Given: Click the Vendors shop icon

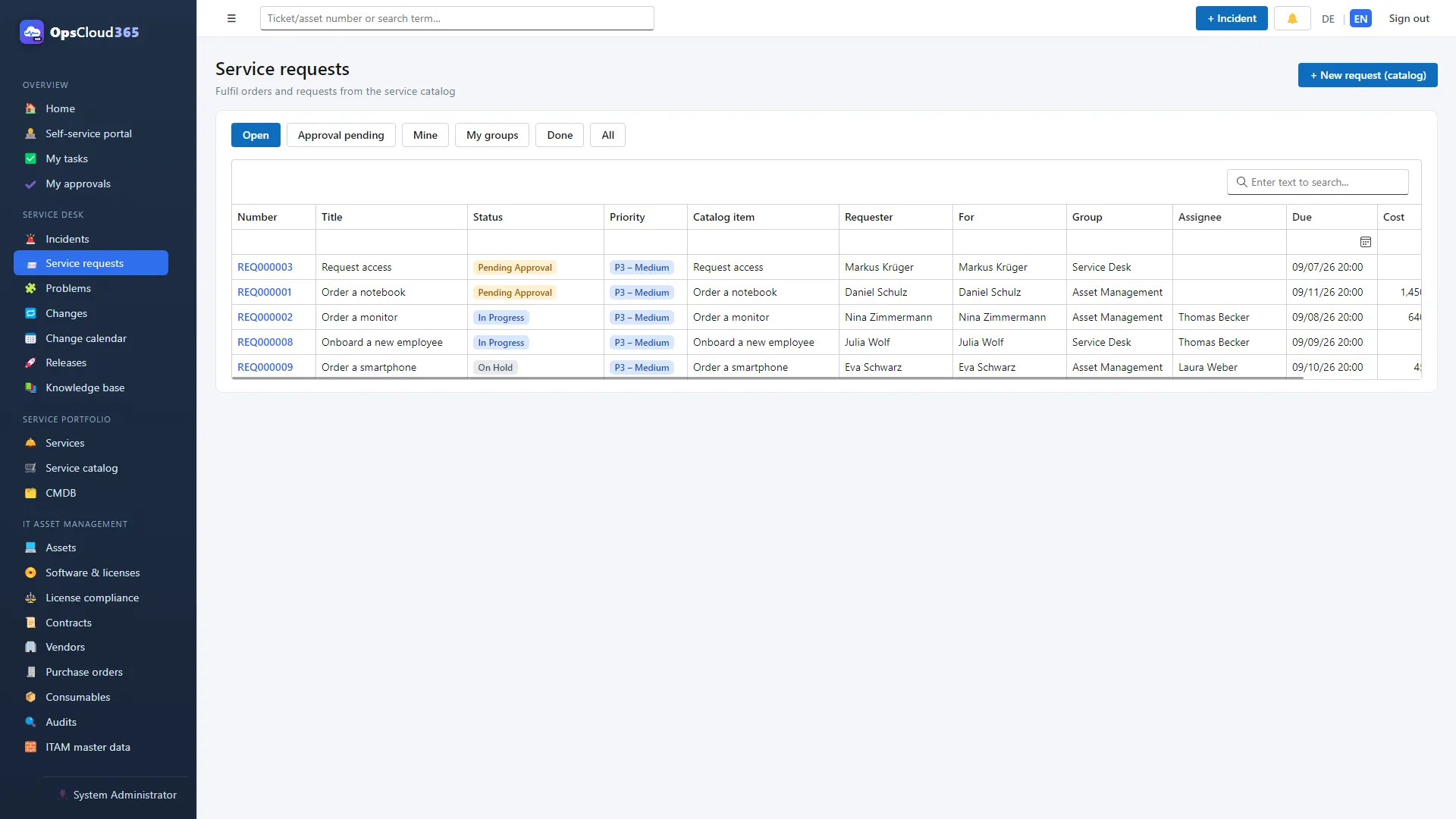Looking at the screenshot, I should [x=30, y=647].
